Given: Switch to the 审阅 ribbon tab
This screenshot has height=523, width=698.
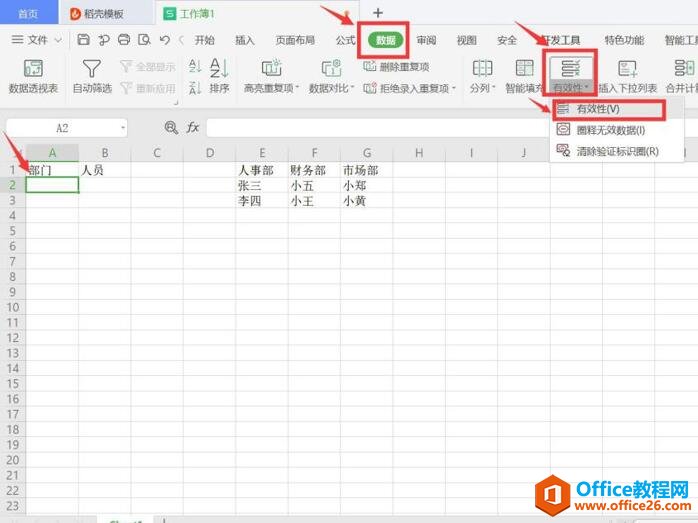Looking at the screenshot, I should coord(426,40).
